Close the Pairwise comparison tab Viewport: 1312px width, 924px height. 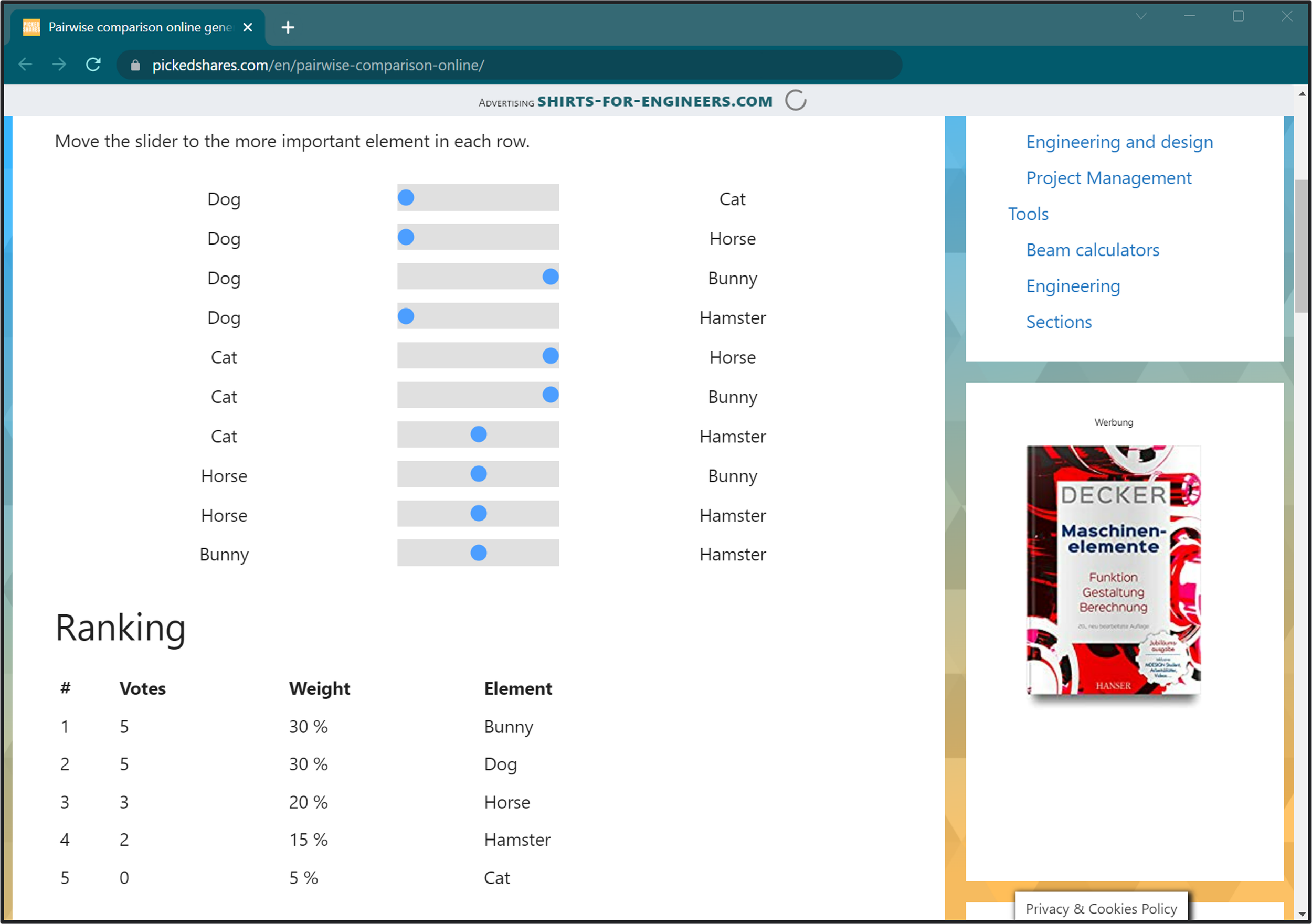coord(247,27)
